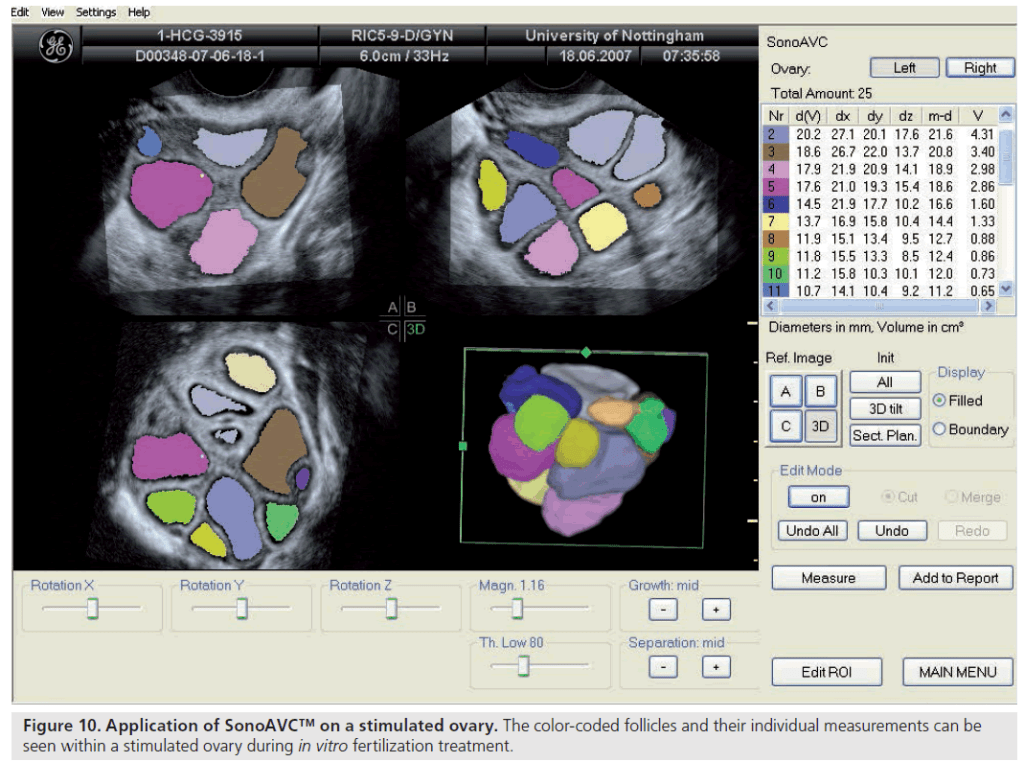The height and width of the screenshot is (762, 1024).
Task: Click the GE logo icon
Action: [55, 47]
